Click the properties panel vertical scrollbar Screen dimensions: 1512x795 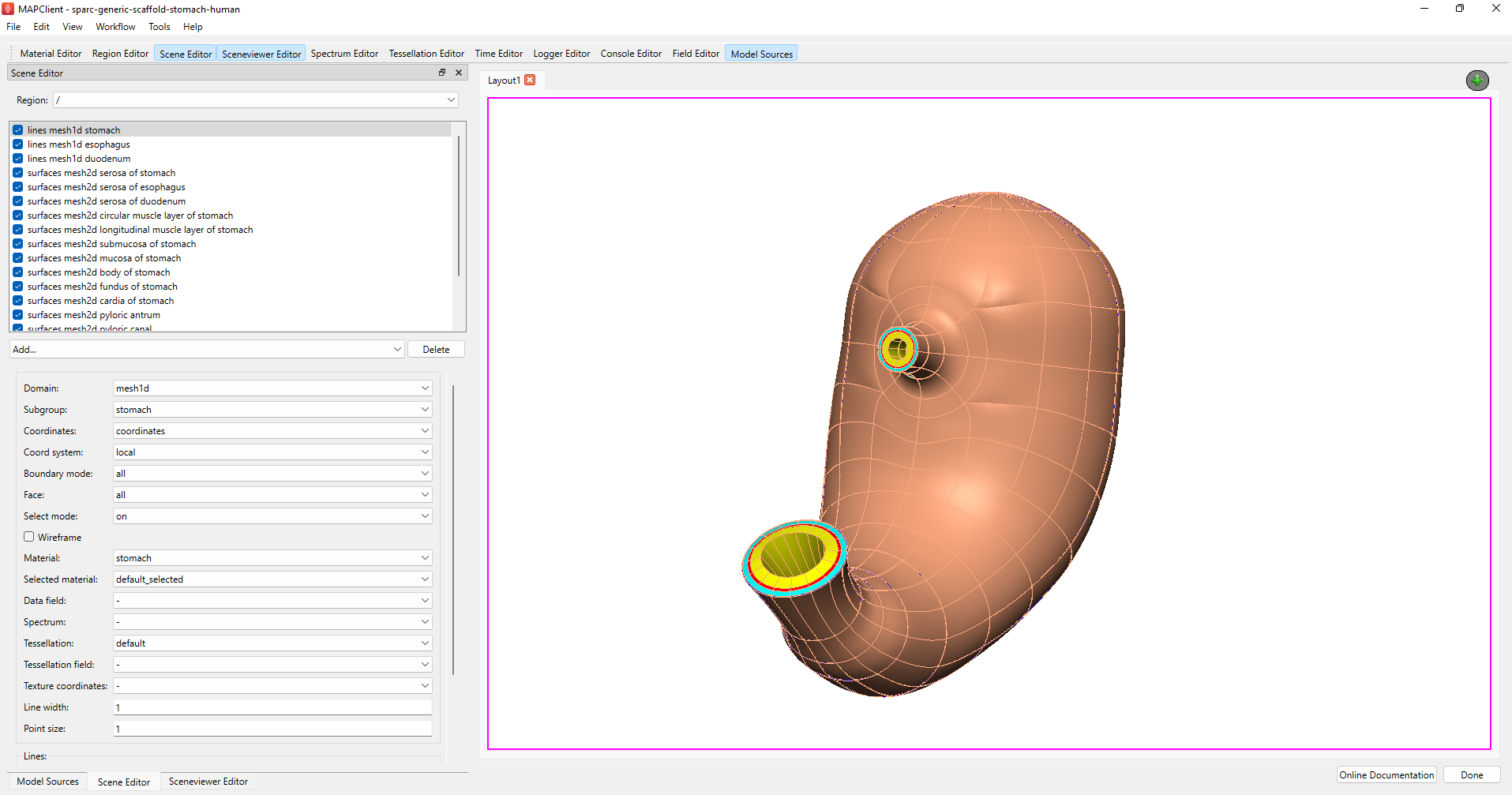click(x=453, y=529)
